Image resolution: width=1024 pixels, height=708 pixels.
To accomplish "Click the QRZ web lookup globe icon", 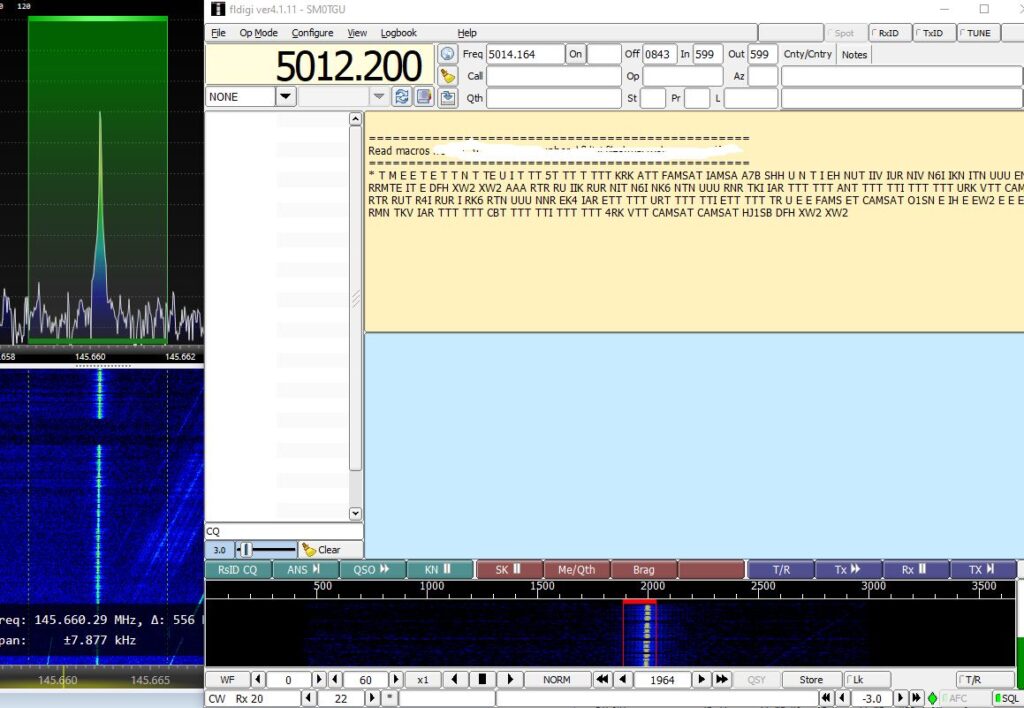I will coord(447,54).
